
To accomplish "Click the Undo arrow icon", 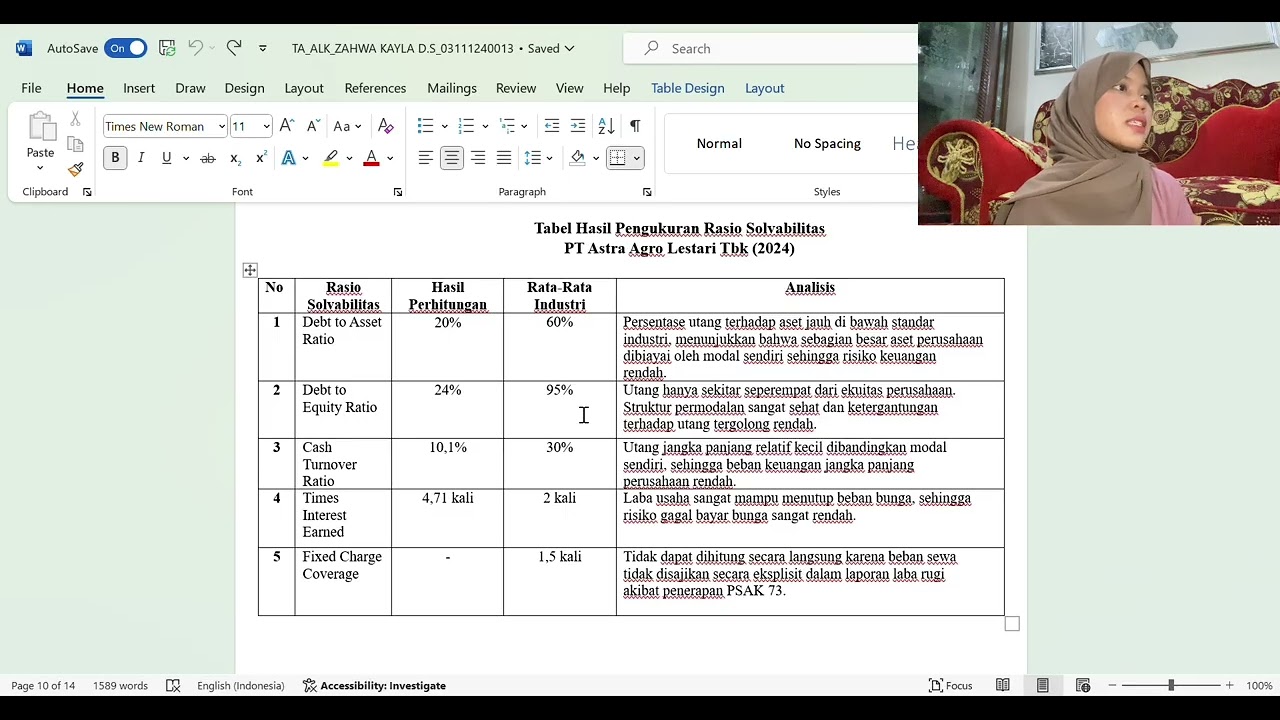I will coord(196,48).
